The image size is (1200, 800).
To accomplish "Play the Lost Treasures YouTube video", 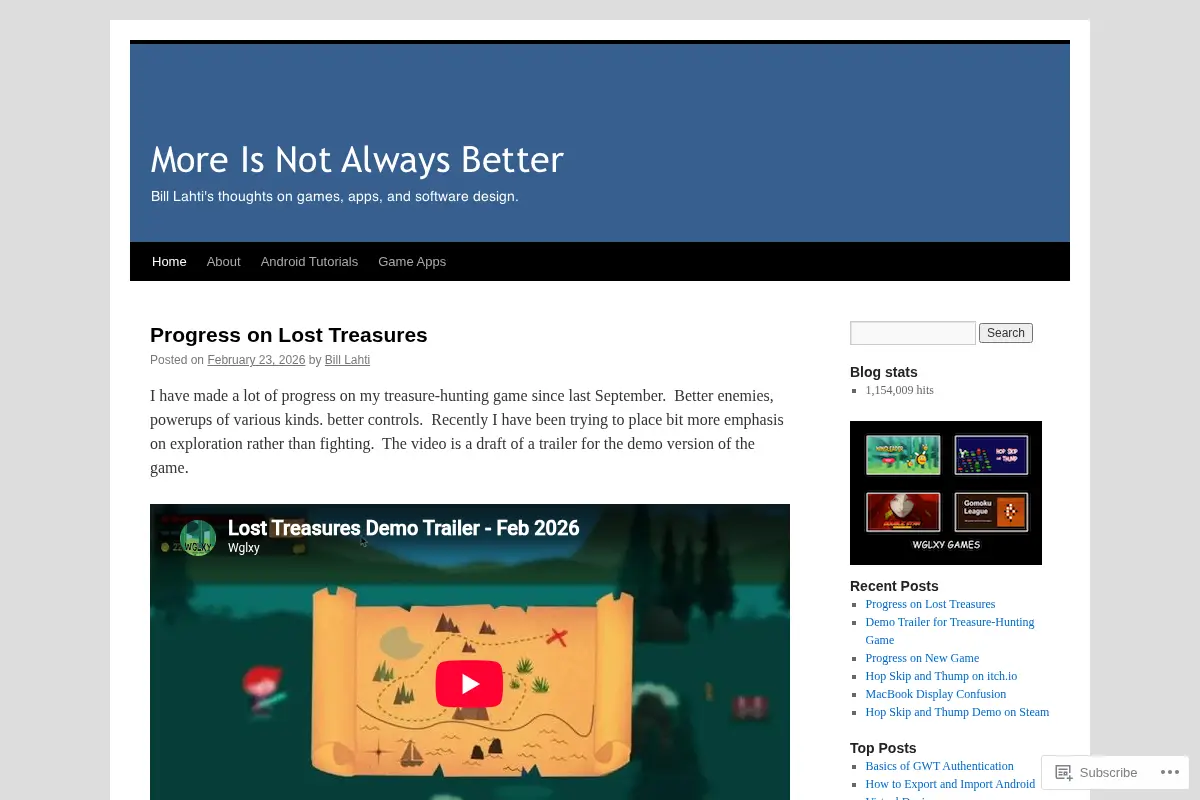I will pyautogui.click(x=469, y=684).
